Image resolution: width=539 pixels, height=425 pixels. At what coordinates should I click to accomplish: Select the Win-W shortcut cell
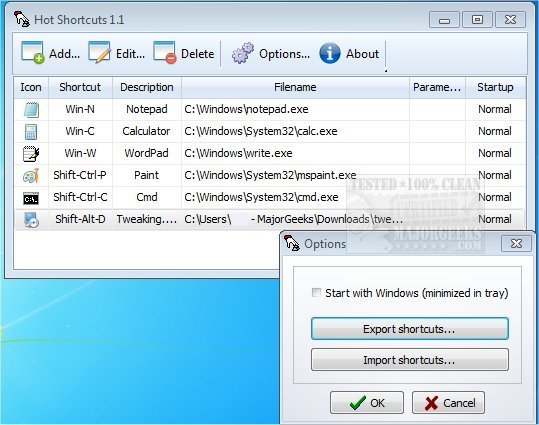click(80, 153)
